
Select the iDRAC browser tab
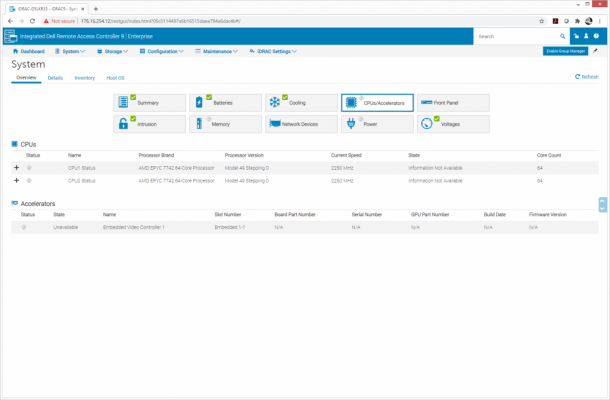46,9
